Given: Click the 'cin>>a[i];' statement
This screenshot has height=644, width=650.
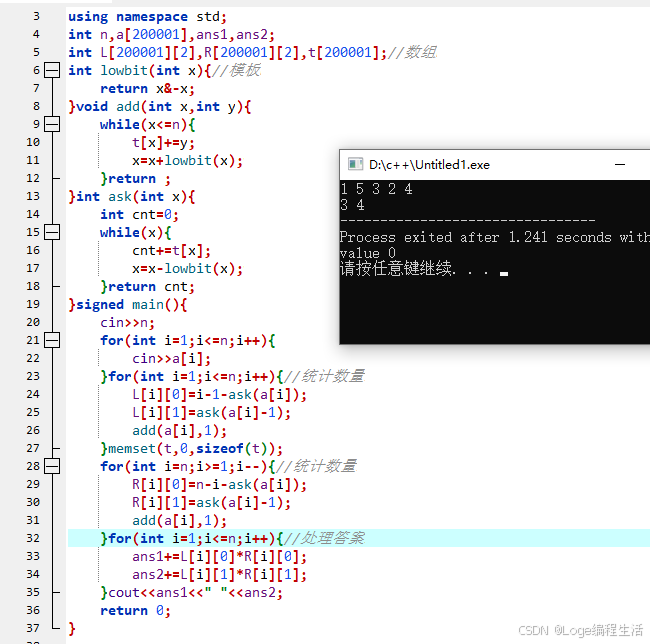Looking at the screenshot, I should click(x=171, y=358).
